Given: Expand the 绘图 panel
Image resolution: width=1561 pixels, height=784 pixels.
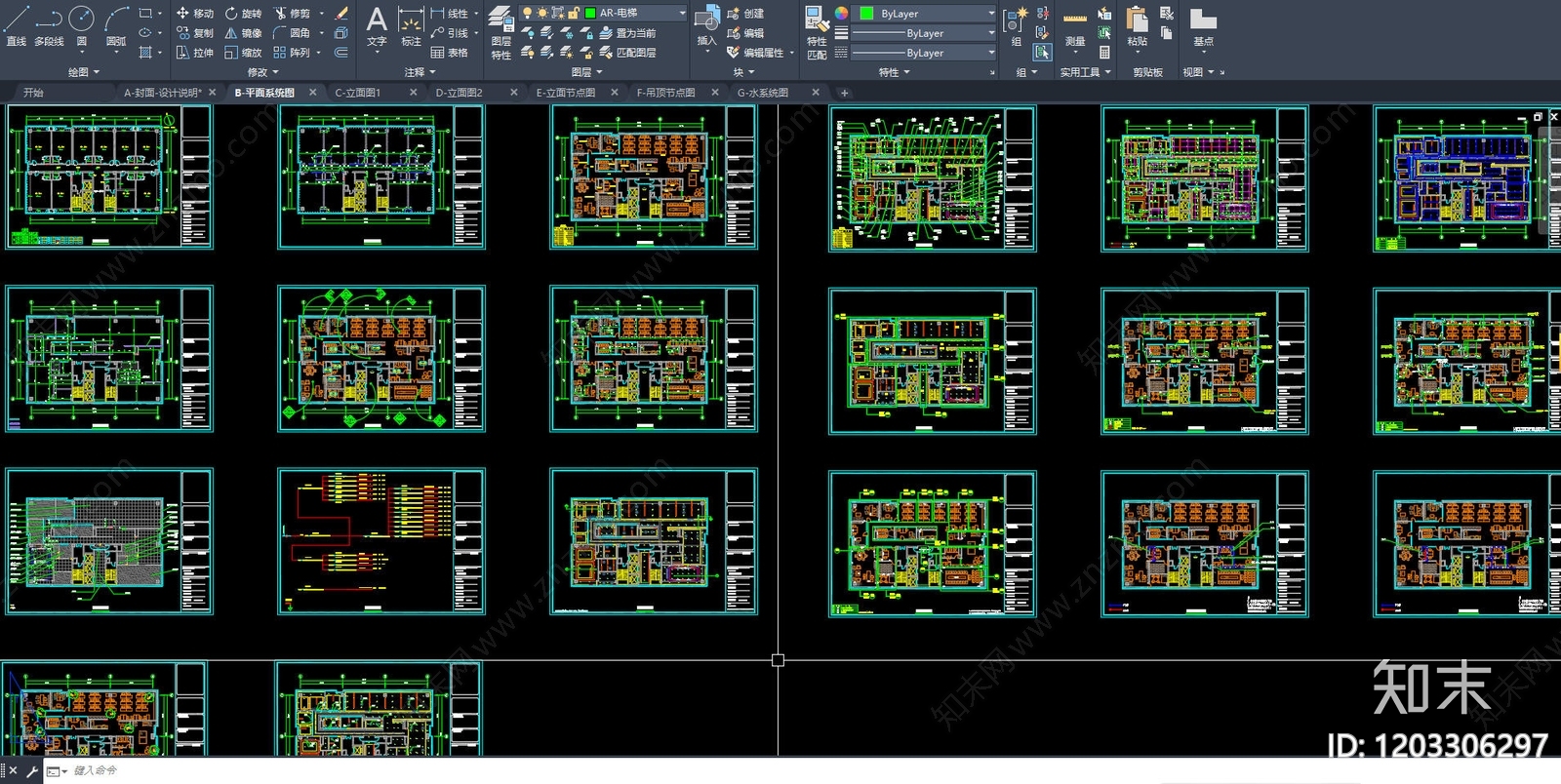Looking at the screenshot, I should pos(84,72).
